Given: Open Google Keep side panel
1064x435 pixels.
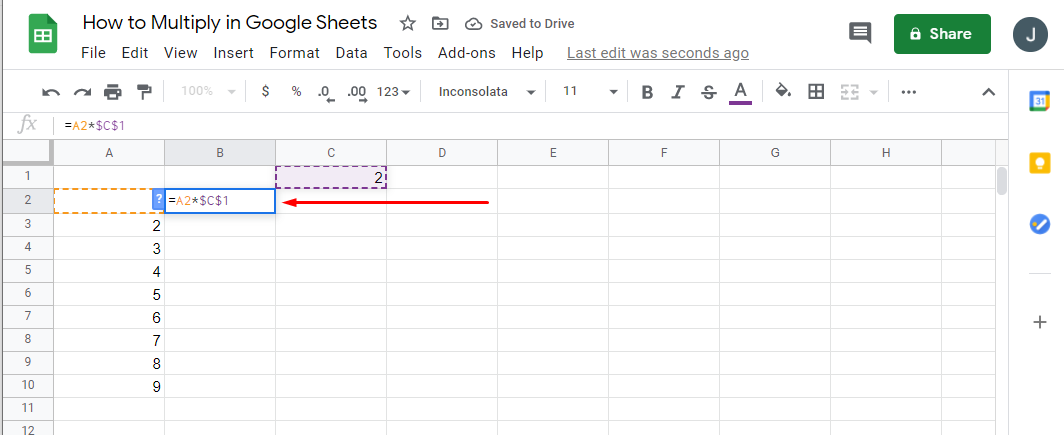Looking at the screenshot, I should coord(1040,163).
